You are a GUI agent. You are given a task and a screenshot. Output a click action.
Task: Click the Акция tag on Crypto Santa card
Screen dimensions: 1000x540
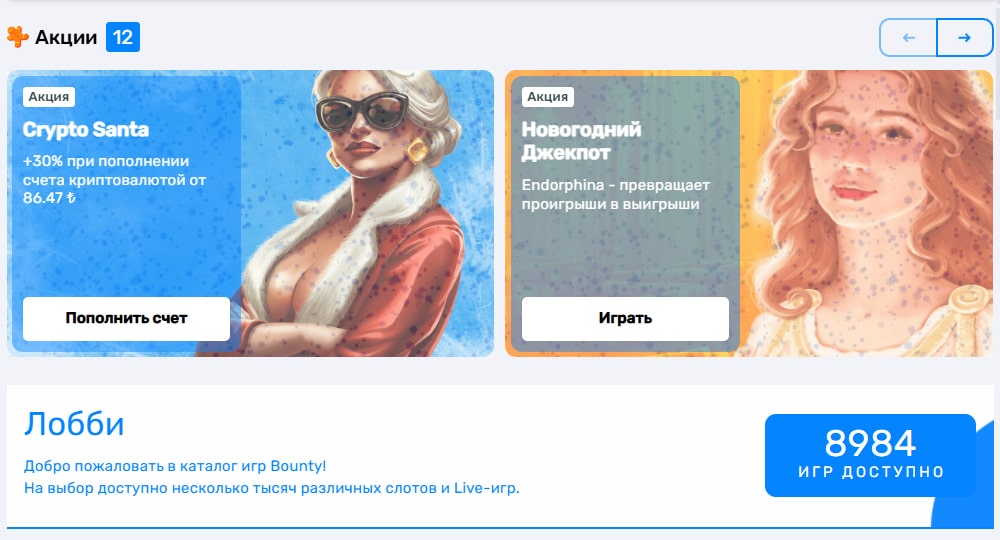(x=49, y=97)
